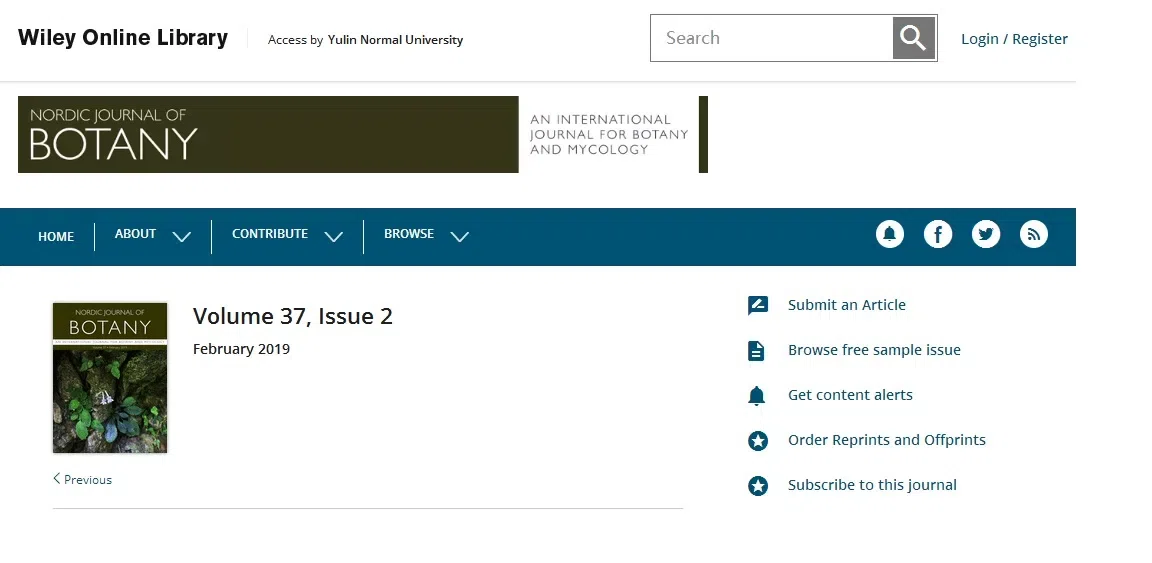Viewport: 1152px width, 563px height.
Task: Expand the ABOUT dropdown menu
Action: 152,235
